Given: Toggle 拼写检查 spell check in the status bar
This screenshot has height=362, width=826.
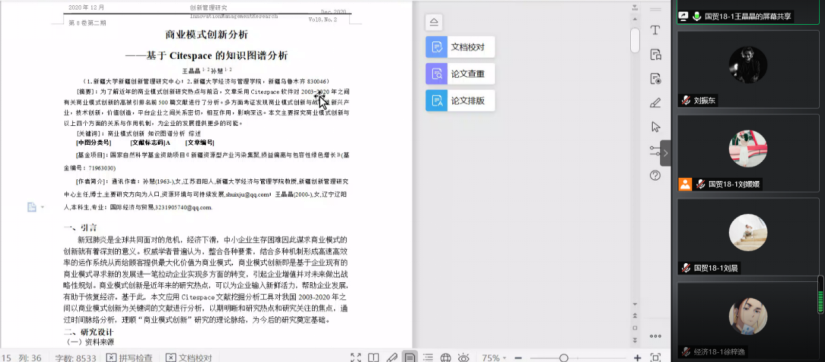Looking at the screenshot, I should click(x=130, y=358).
